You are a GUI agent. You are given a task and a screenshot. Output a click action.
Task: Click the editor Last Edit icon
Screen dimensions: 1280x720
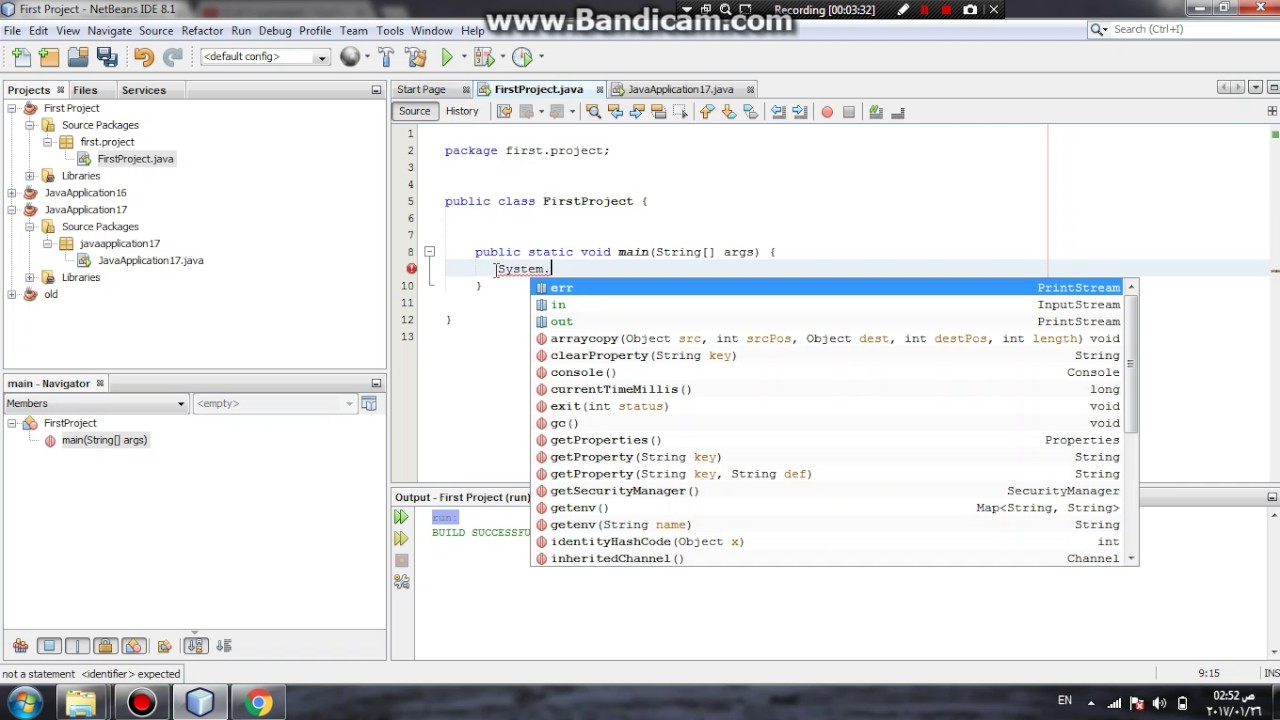coord(505,112)
